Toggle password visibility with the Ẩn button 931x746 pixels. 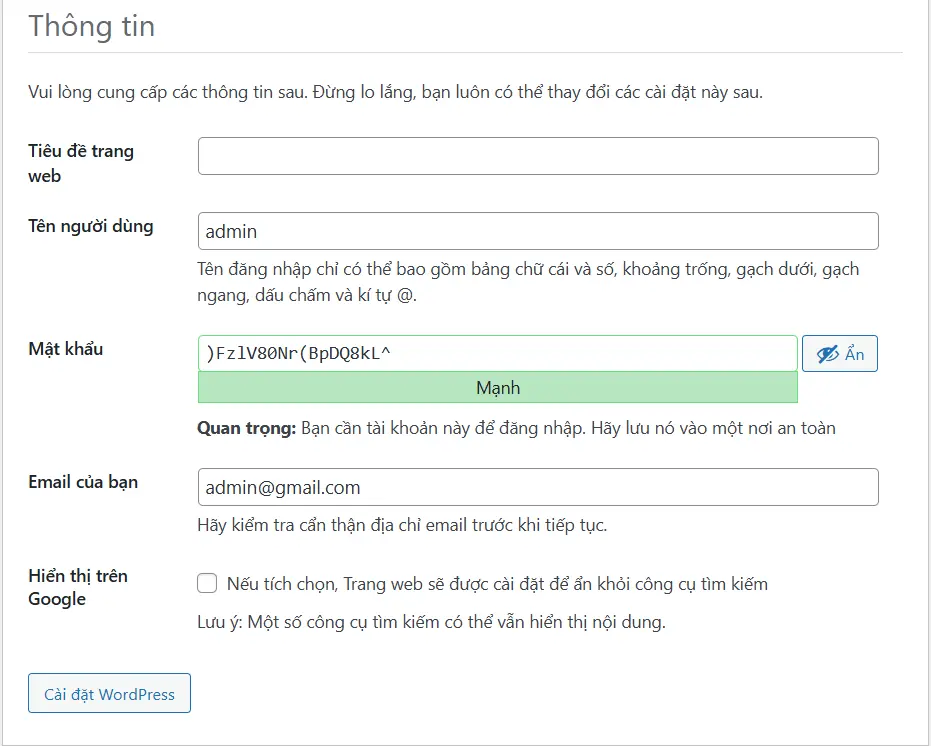click(840, 353)
